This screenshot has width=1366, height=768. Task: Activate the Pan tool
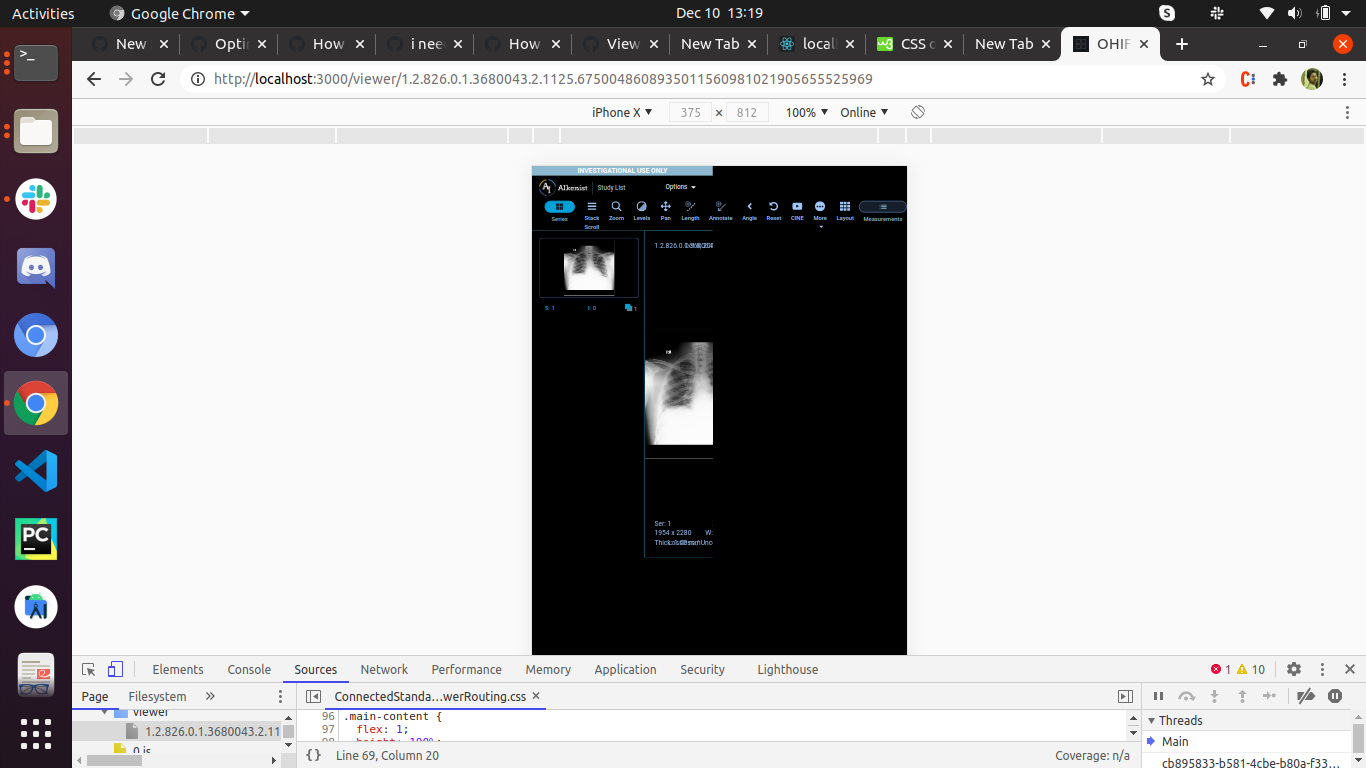[666, 209]
